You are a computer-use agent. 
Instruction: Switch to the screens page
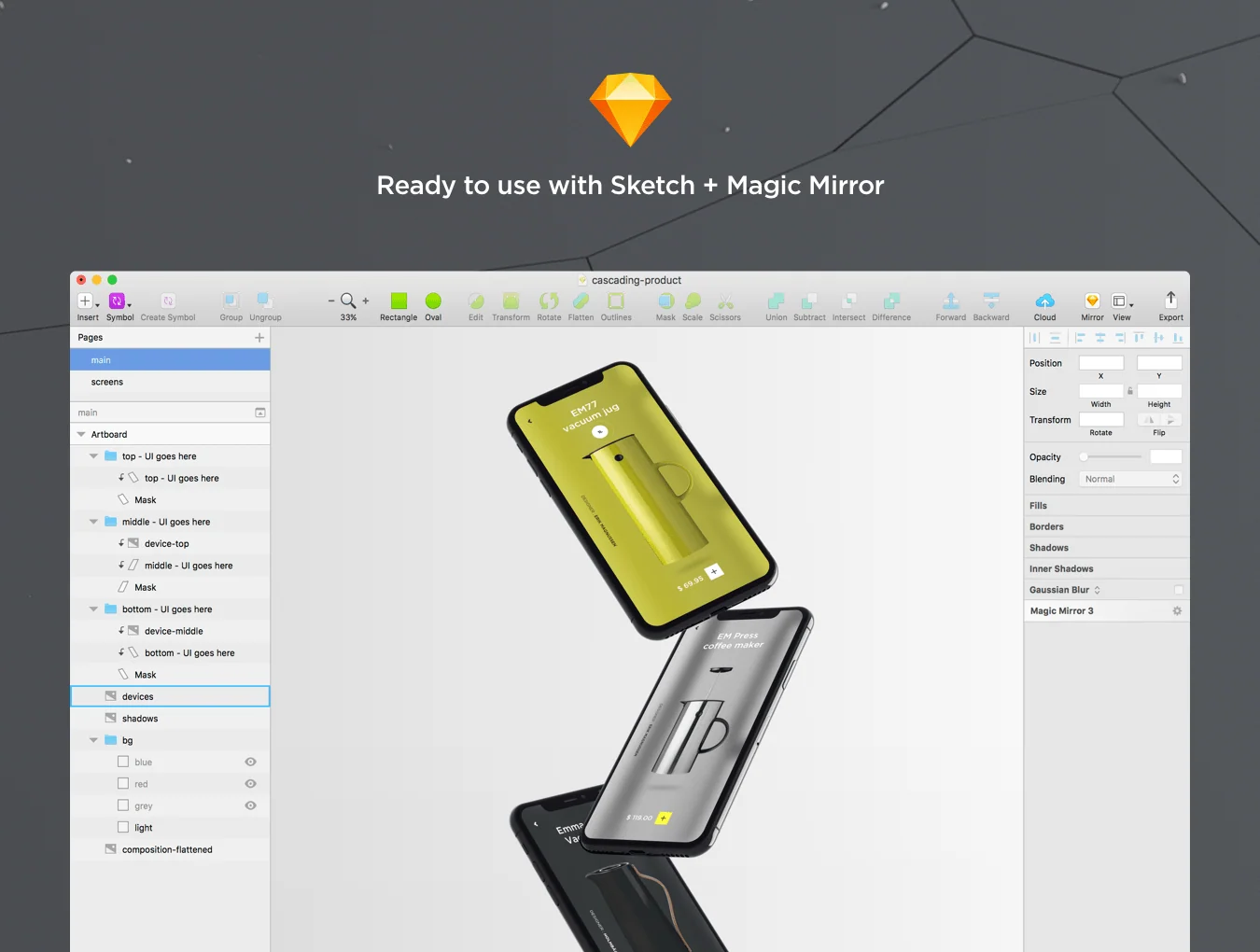pos(170,382)
